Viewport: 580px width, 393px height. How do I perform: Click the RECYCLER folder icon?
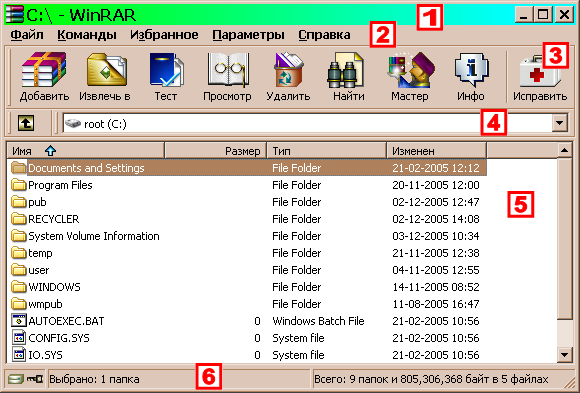(18, 218)
